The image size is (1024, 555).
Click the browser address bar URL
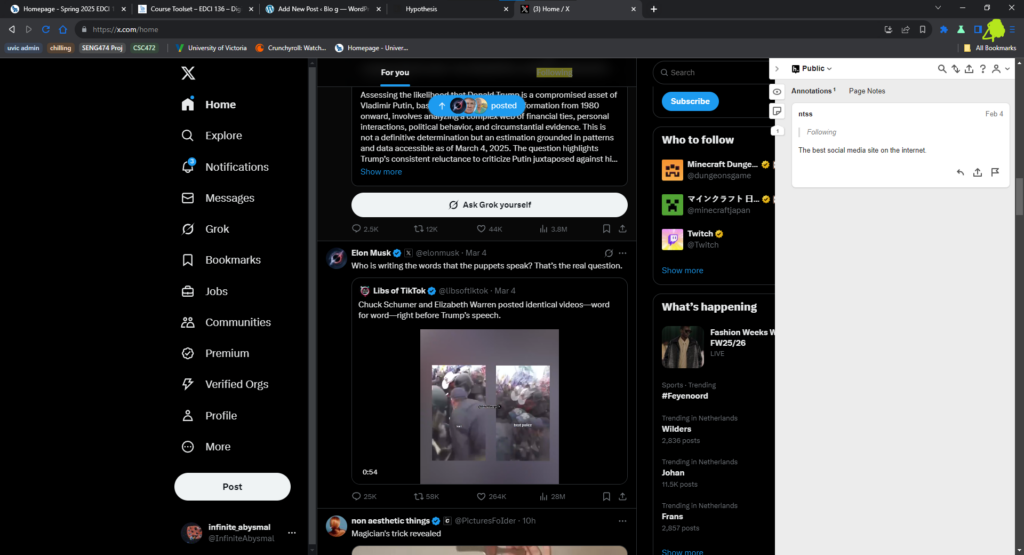pyautogui.click(x=125, y=29)
